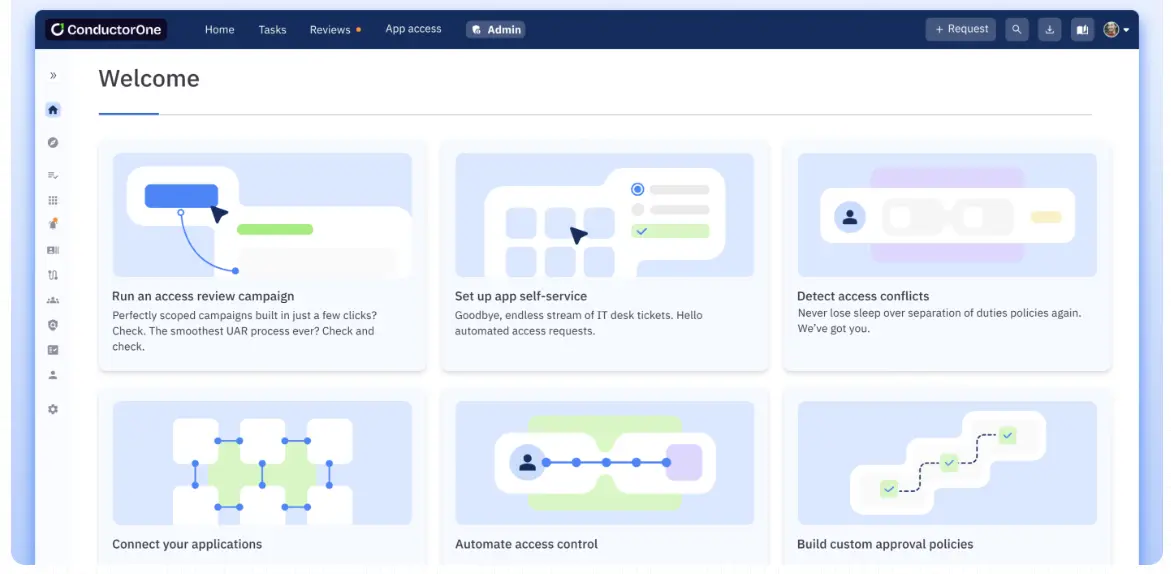Open the compass icon in the sidebar

(x=53, y=143)
